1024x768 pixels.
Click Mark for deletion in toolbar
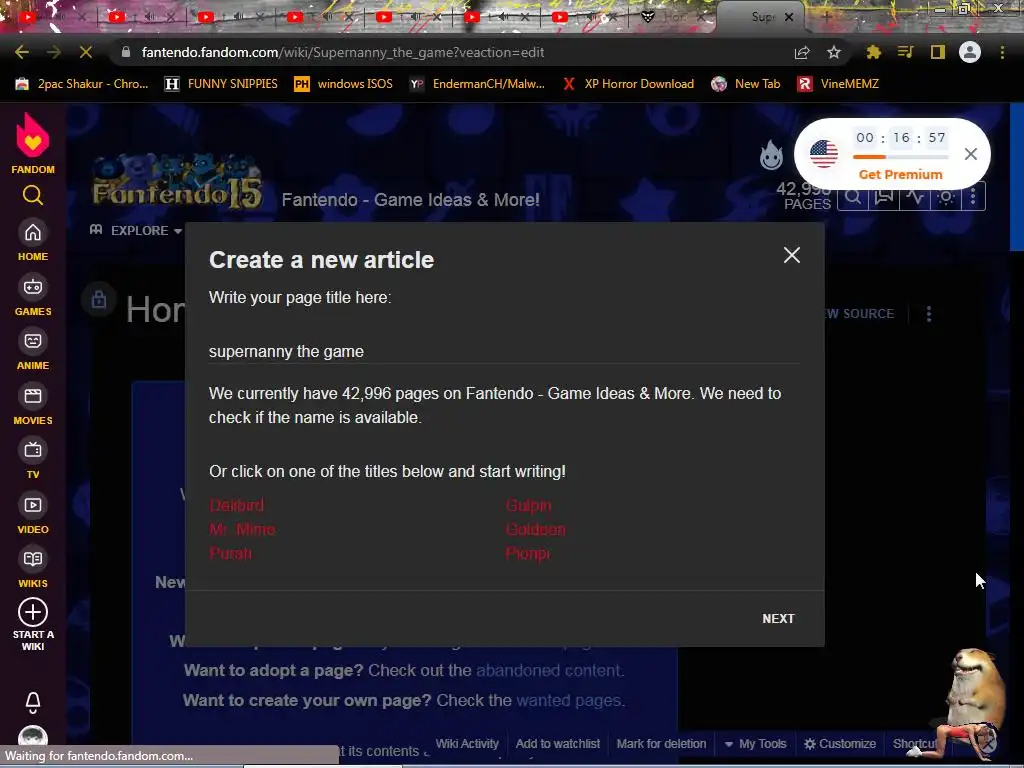661,743
